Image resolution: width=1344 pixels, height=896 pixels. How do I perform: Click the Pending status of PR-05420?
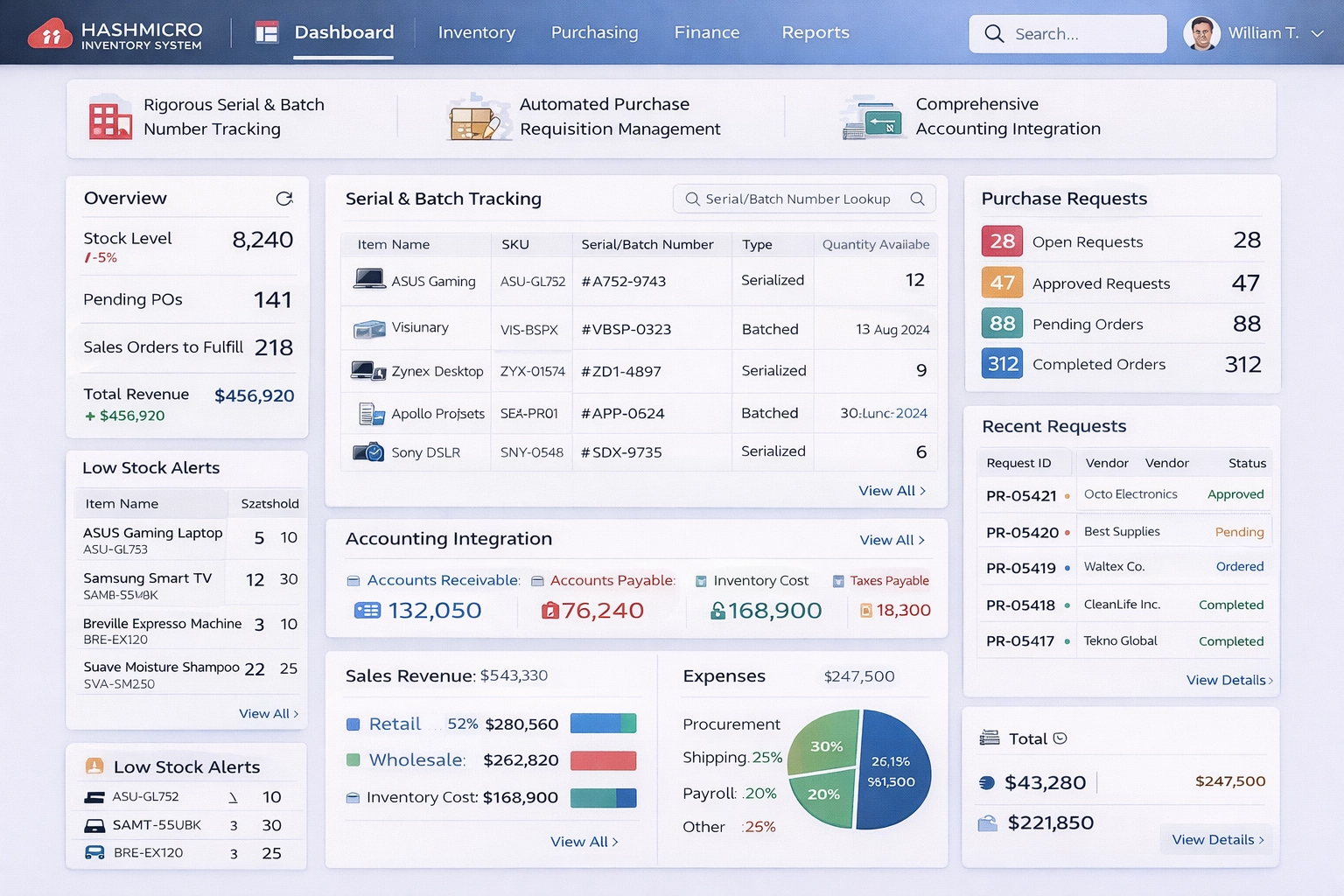[1241, 531]
